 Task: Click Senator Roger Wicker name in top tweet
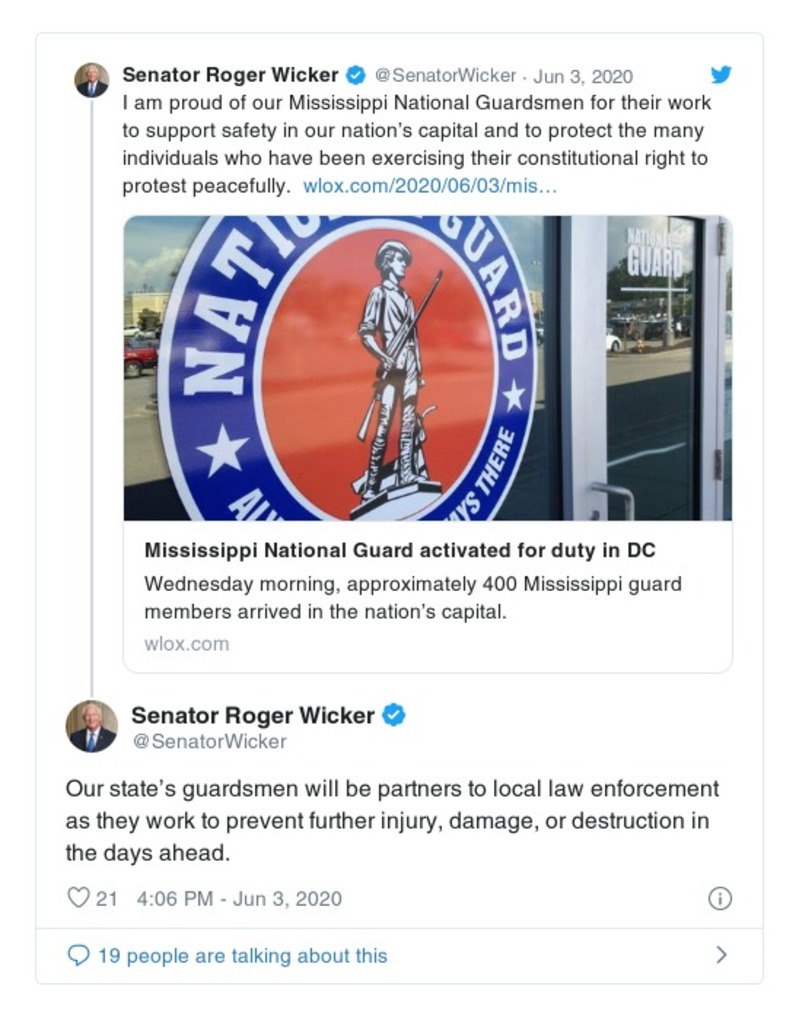coord(231,75)
